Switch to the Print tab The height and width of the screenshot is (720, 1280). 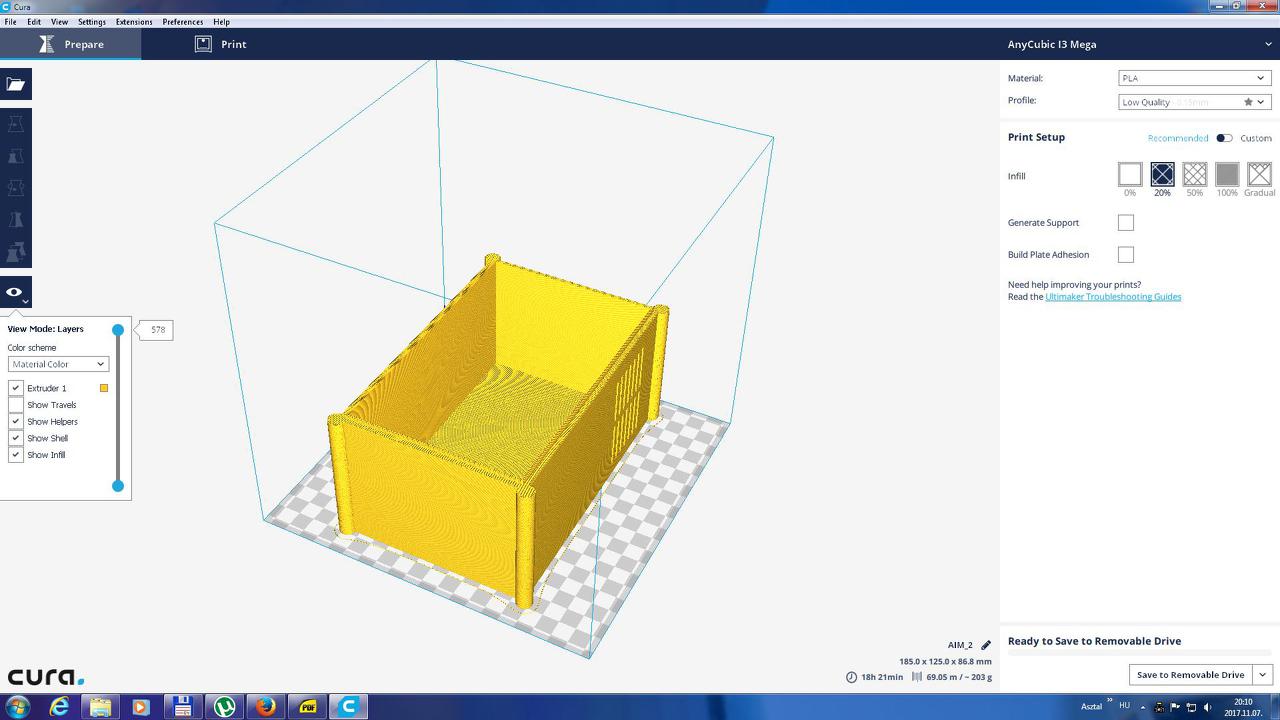click(220, 44)
